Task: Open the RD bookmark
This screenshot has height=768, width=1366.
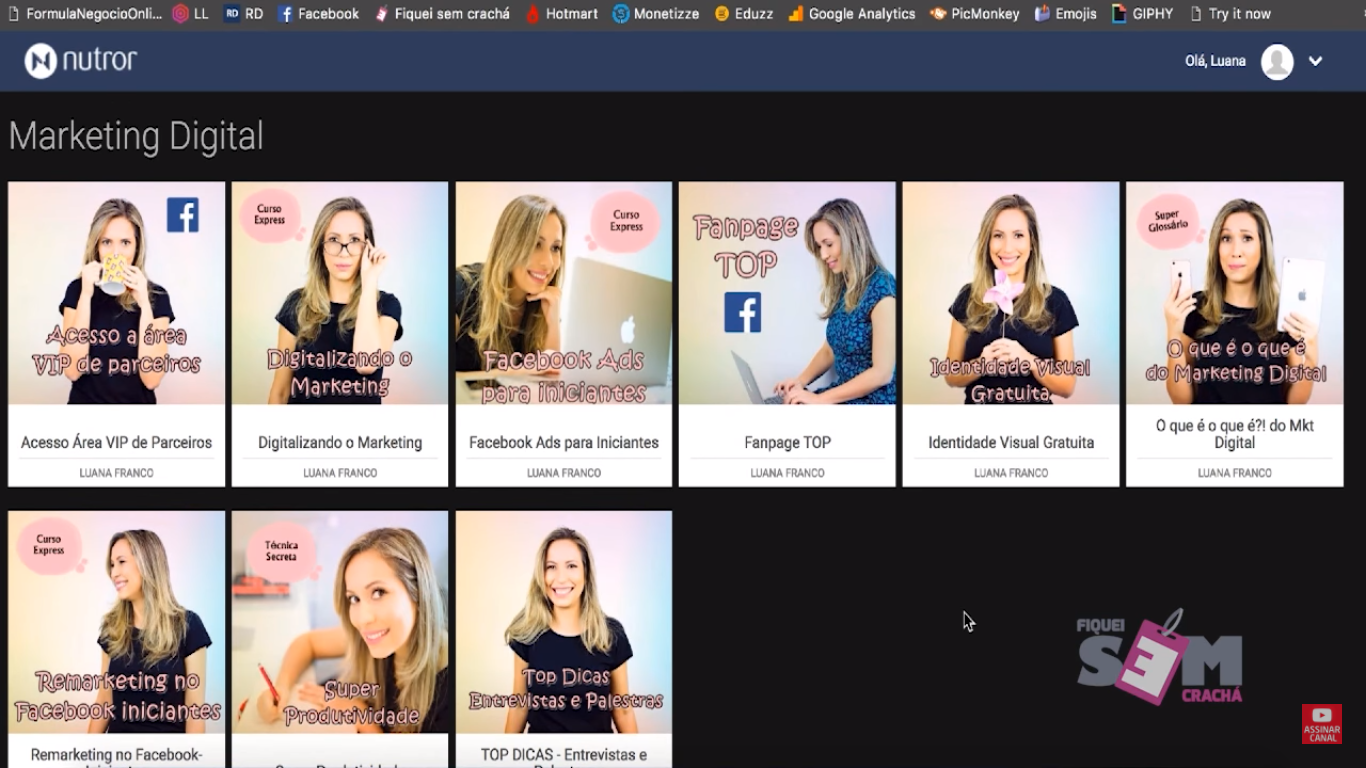Action: point(244,14)
